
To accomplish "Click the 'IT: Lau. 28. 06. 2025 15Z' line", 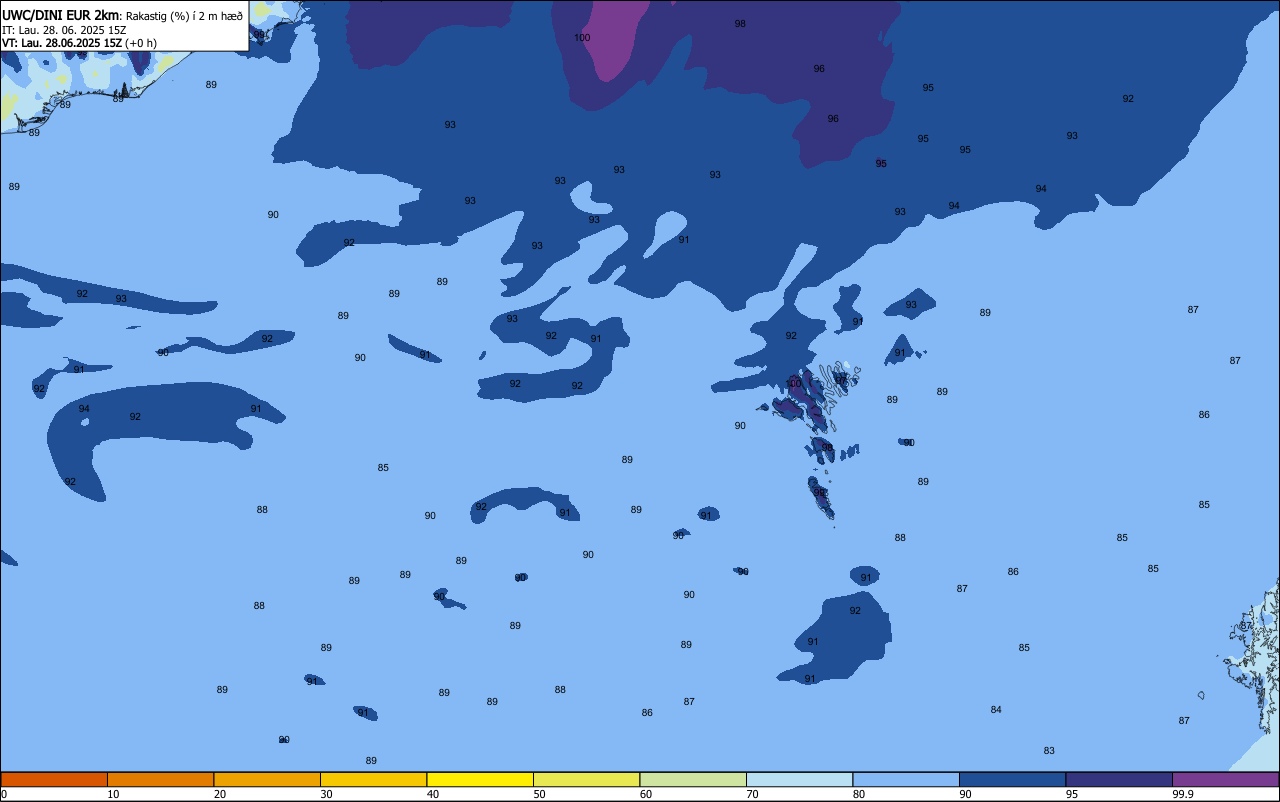I will pos(64,30).
